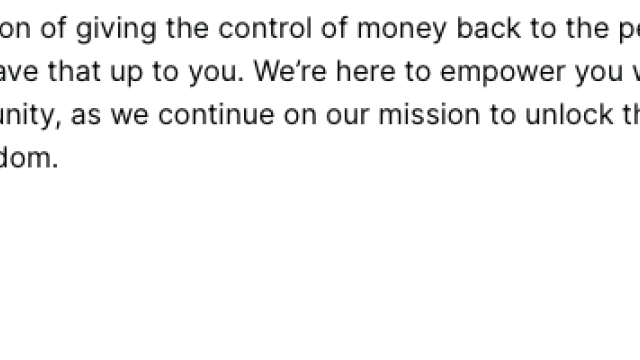Viewport: 640px width, 360px height.
Task: Click on the word "control"
Action: click(265, 28)
